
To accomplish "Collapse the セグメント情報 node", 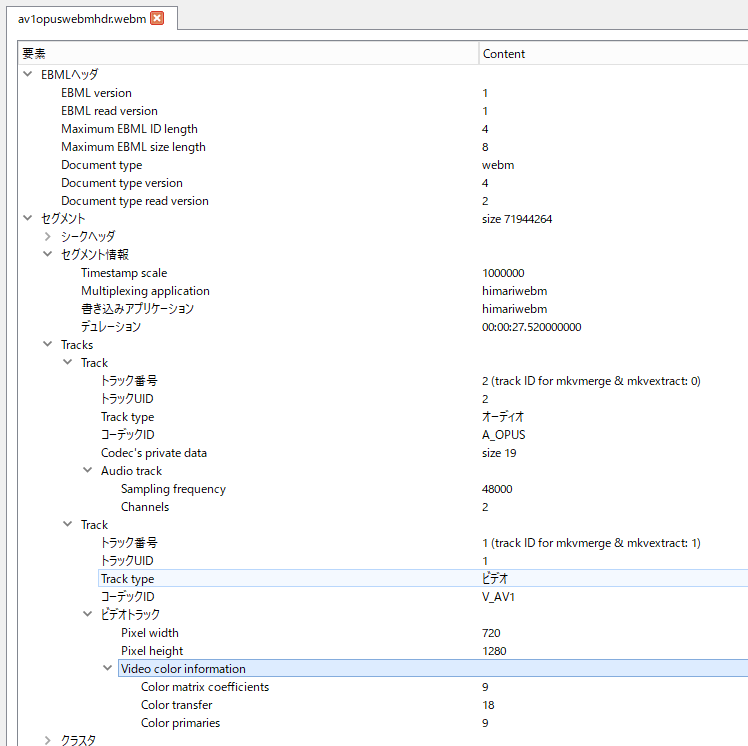I will pos(48,255).
